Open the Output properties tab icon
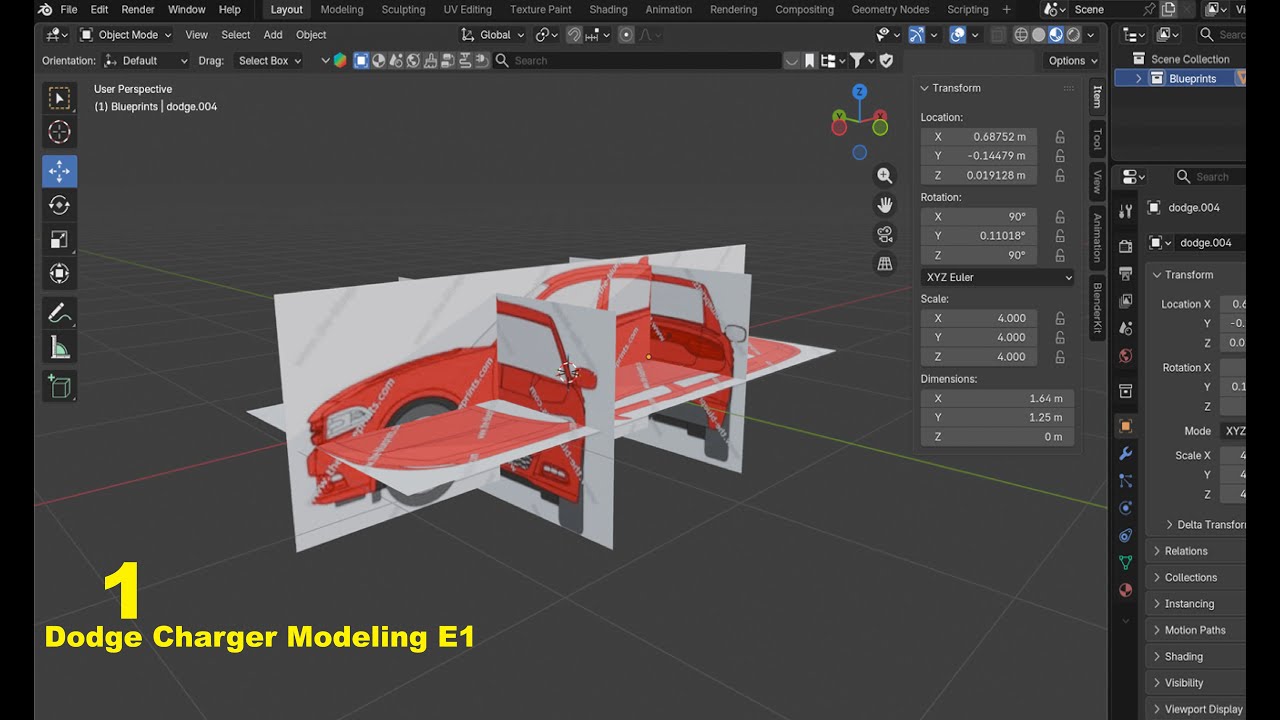 click(1126, 273)
